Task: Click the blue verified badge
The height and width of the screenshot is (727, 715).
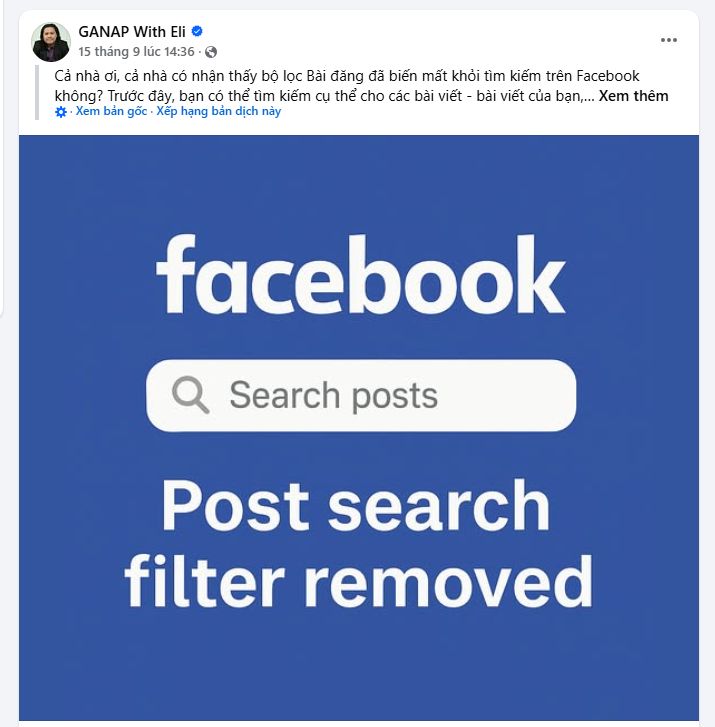Action: pos(197,31)
